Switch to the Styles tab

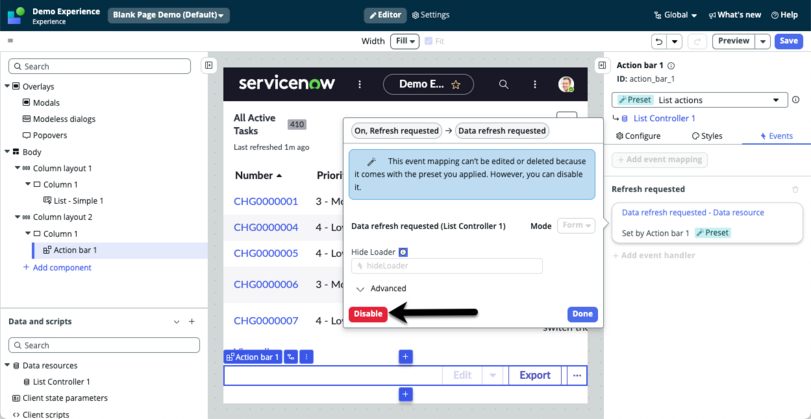(707, 136)
